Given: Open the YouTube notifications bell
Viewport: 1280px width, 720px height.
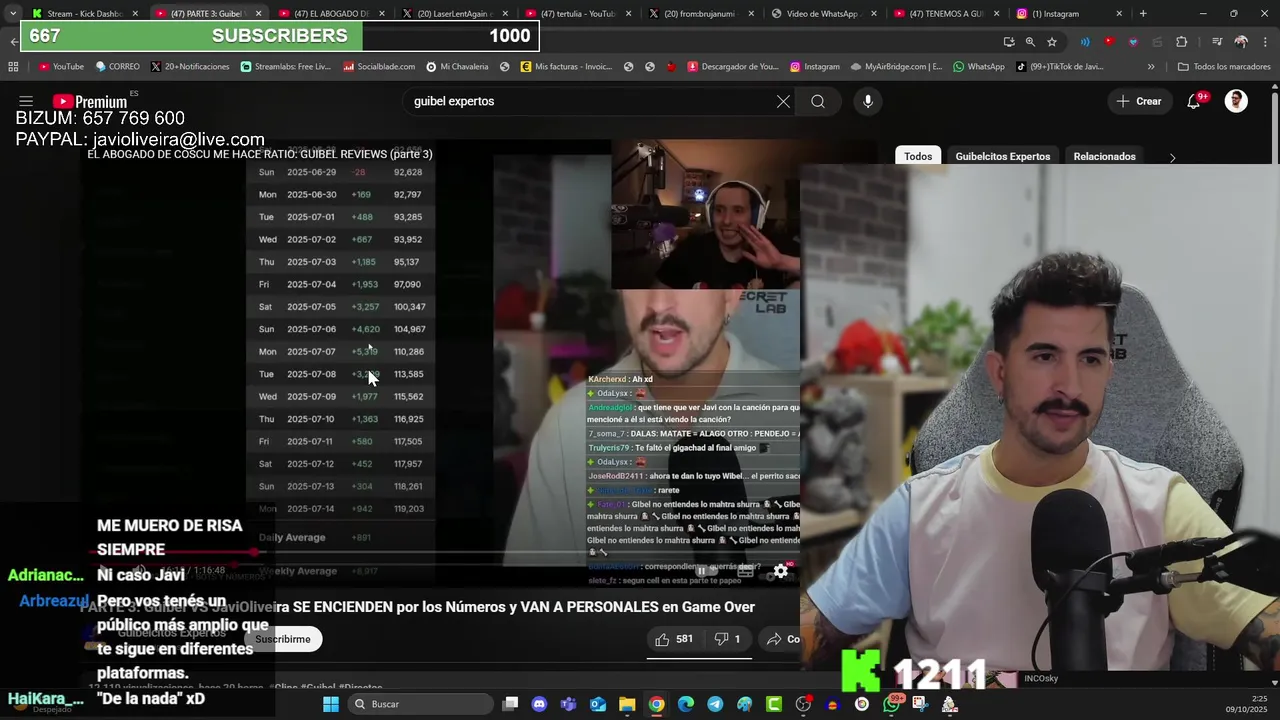Looking at the screenshot, I should pos(1193,101).
